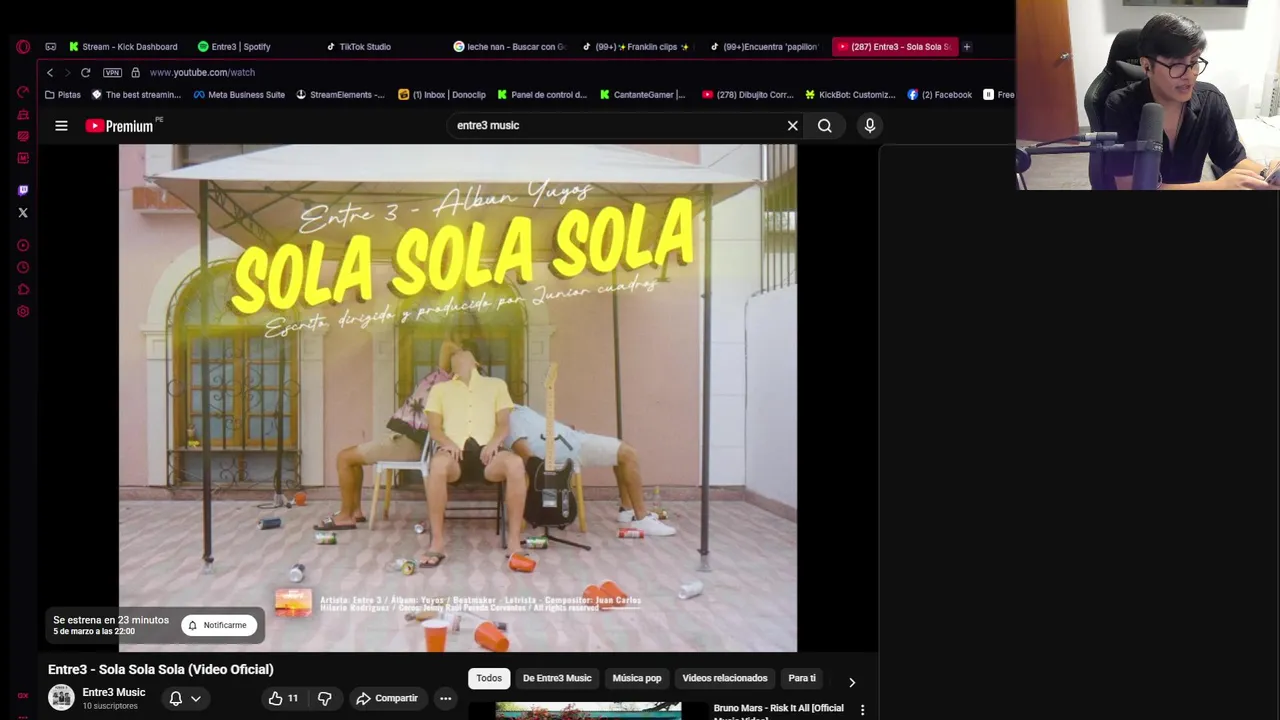The image size is (1280, 720).
Task: Click the www.youtube.com/watch address field
Action: tap(202, 73)
